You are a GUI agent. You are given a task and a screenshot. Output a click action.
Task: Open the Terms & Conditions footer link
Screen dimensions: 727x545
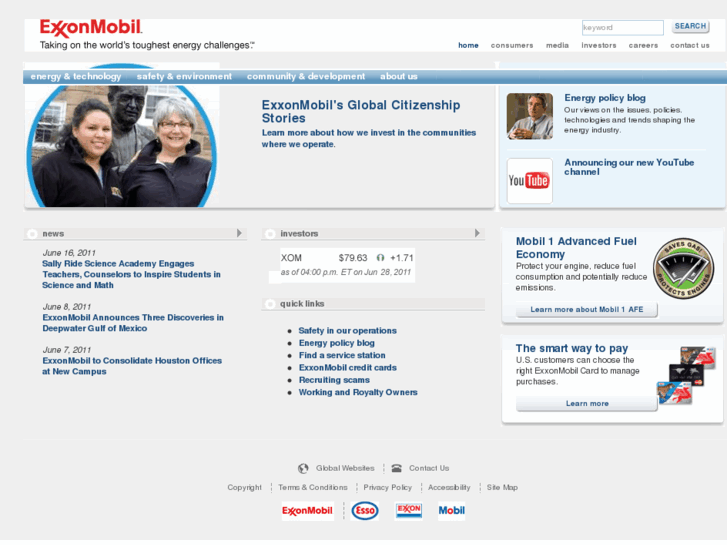[x=313, y=488]
